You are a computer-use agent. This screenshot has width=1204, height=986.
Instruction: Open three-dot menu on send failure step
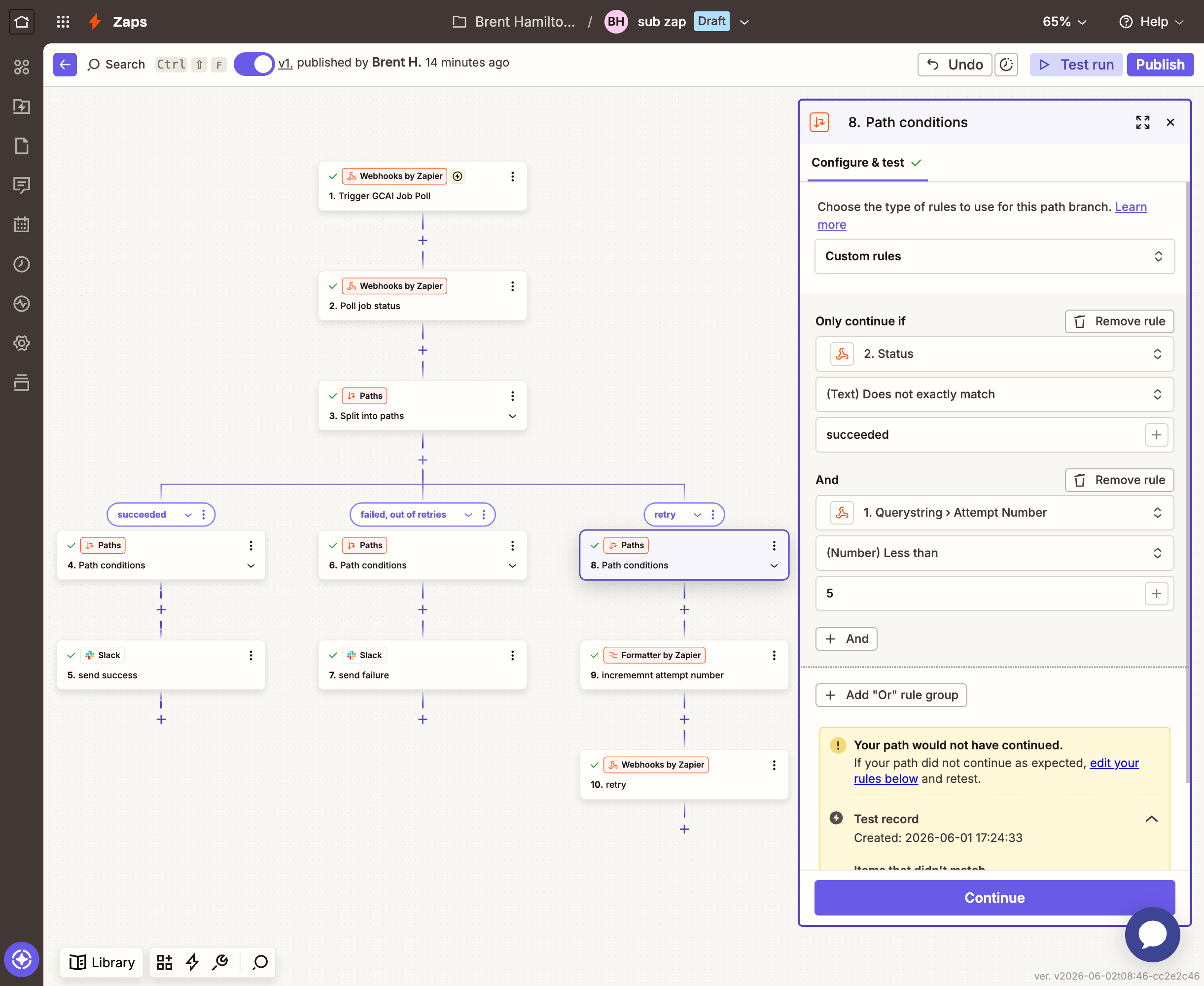(x=512, y=655)
